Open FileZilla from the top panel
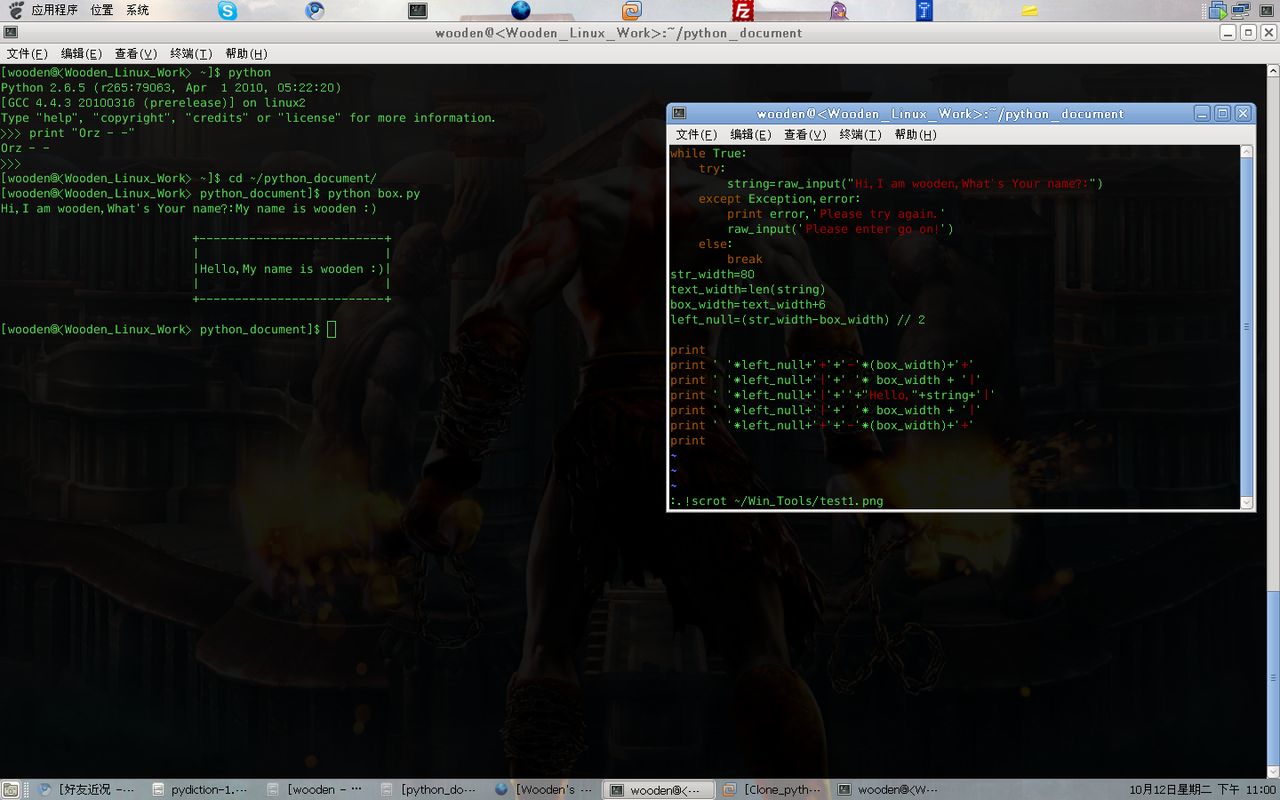 click(741, 10)
